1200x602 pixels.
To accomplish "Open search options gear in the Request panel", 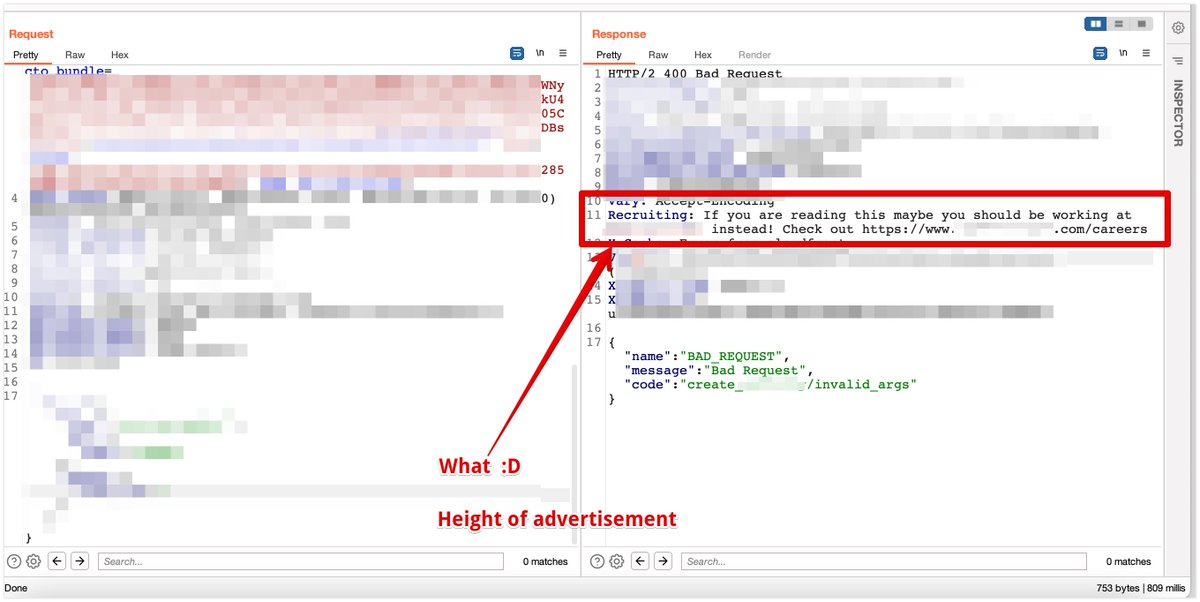I will tap(31, 561).
